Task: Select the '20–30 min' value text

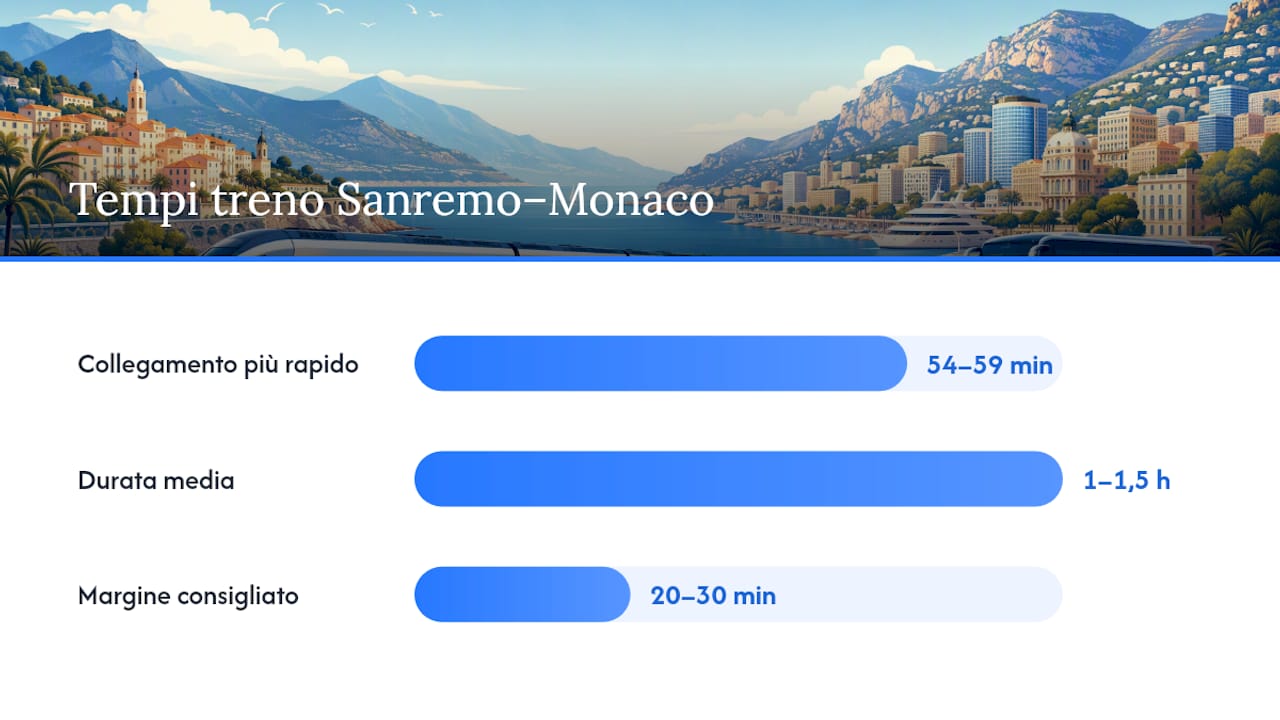Action: coord(713,596)
